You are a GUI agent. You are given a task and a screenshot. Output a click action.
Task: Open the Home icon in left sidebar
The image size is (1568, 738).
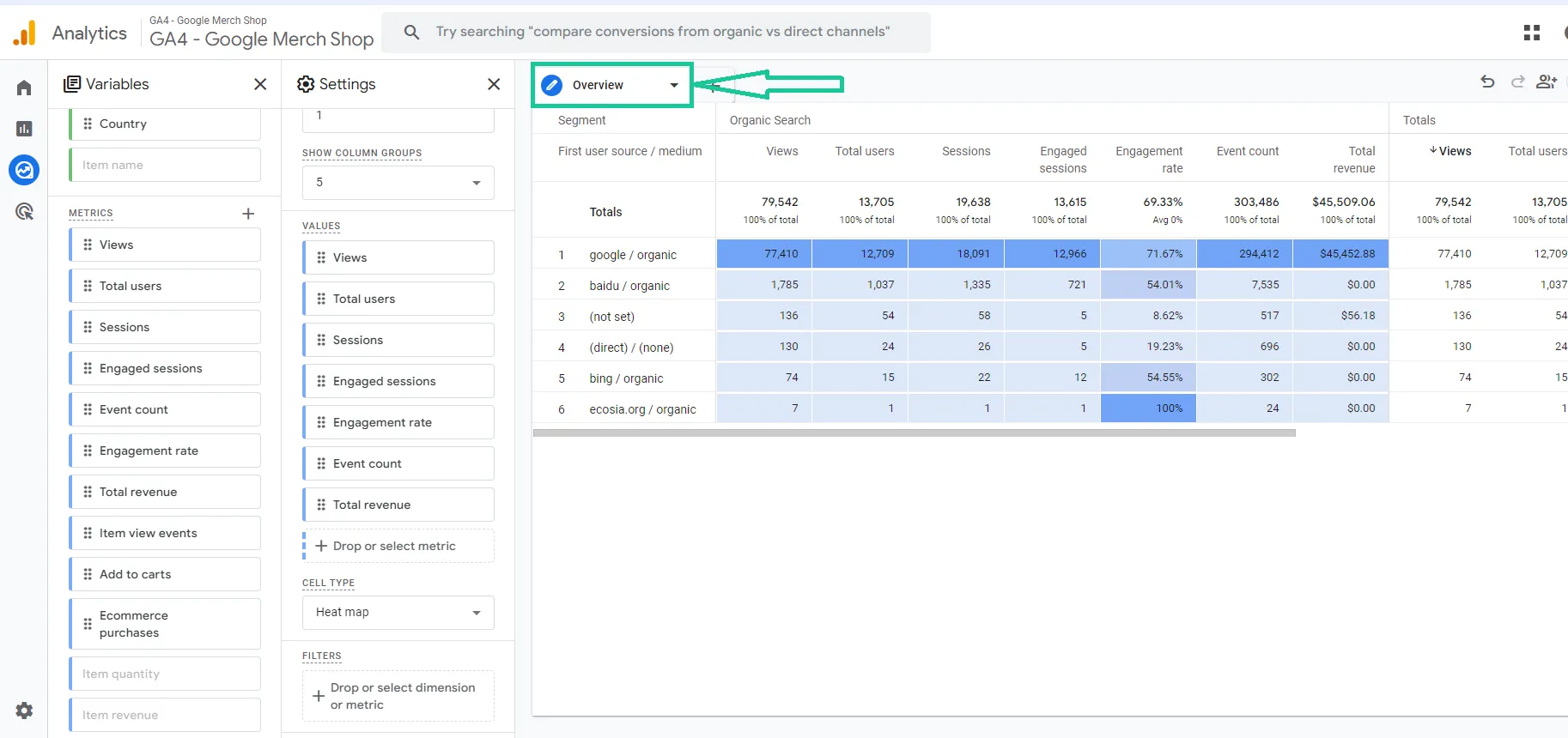click(24, 88)
